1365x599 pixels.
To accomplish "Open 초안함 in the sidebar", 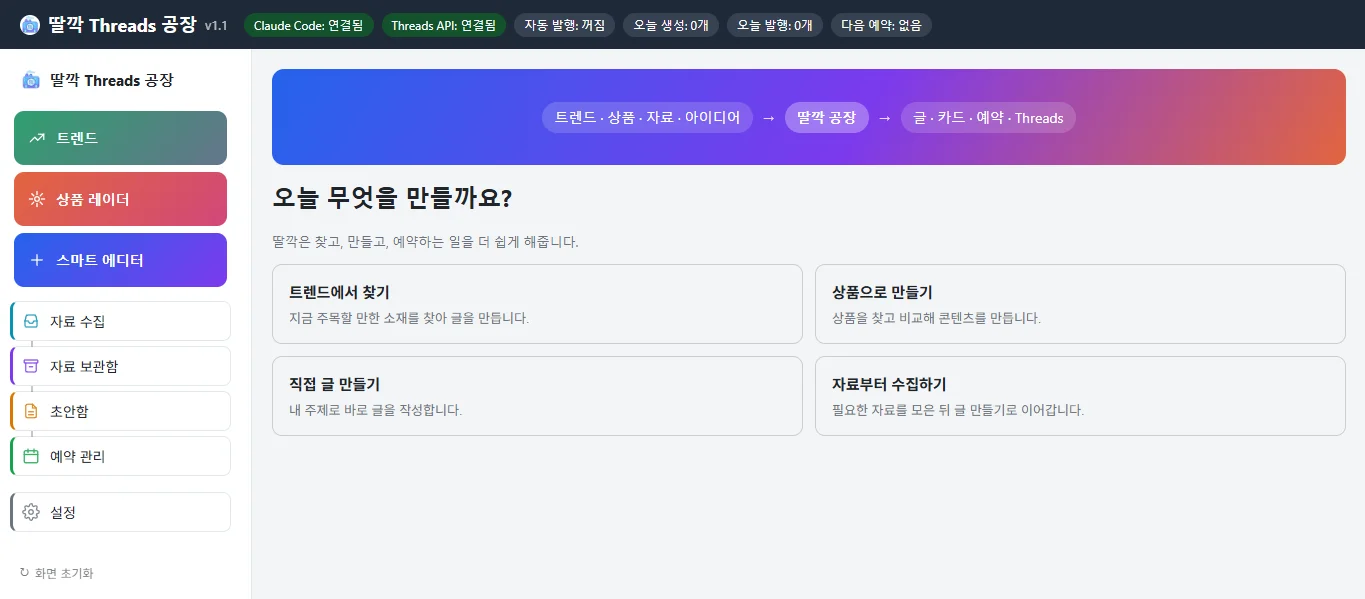I will coord(120,411).
